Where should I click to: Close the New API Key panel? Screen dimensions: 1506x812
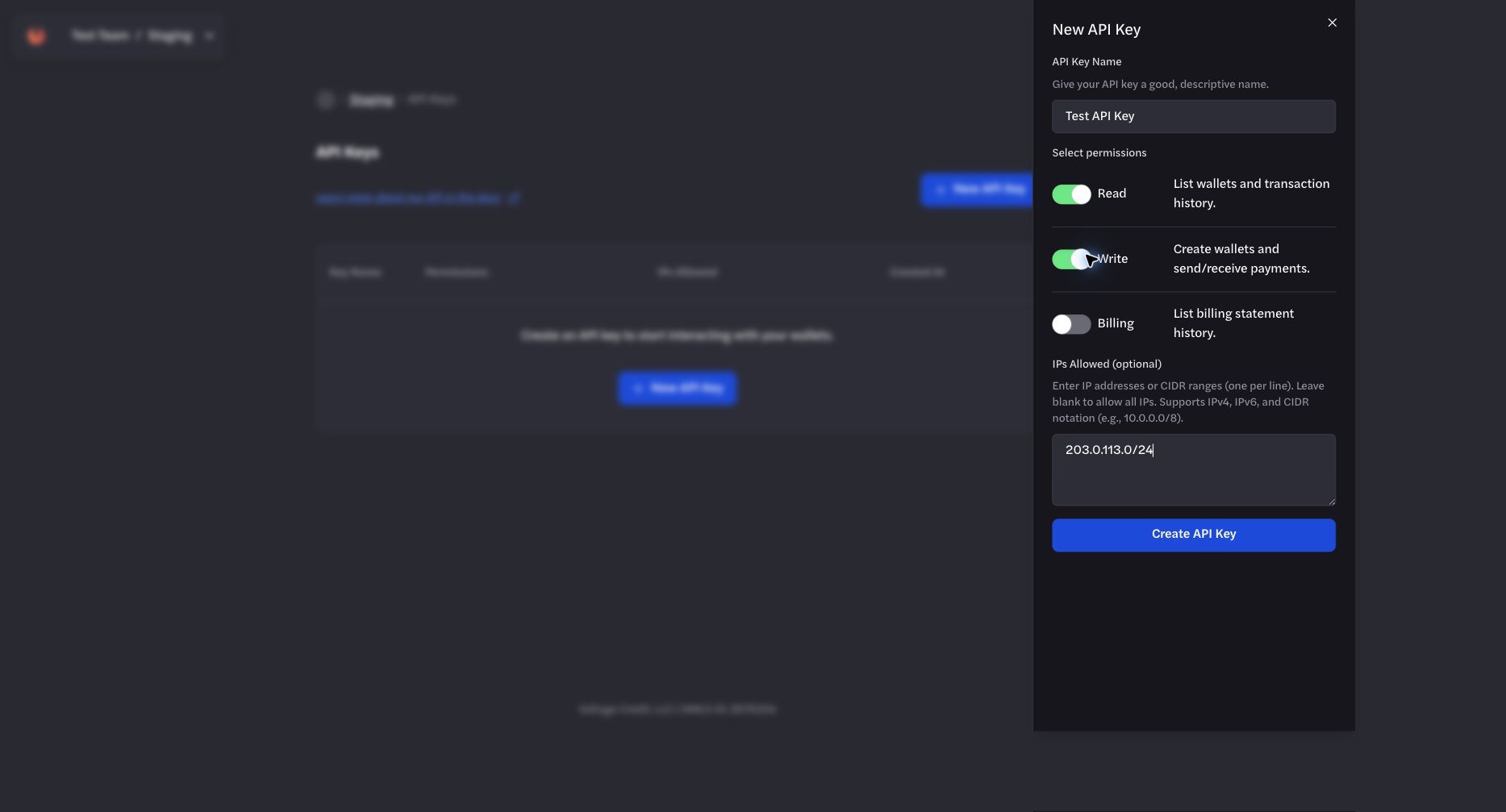[1332, 23]
